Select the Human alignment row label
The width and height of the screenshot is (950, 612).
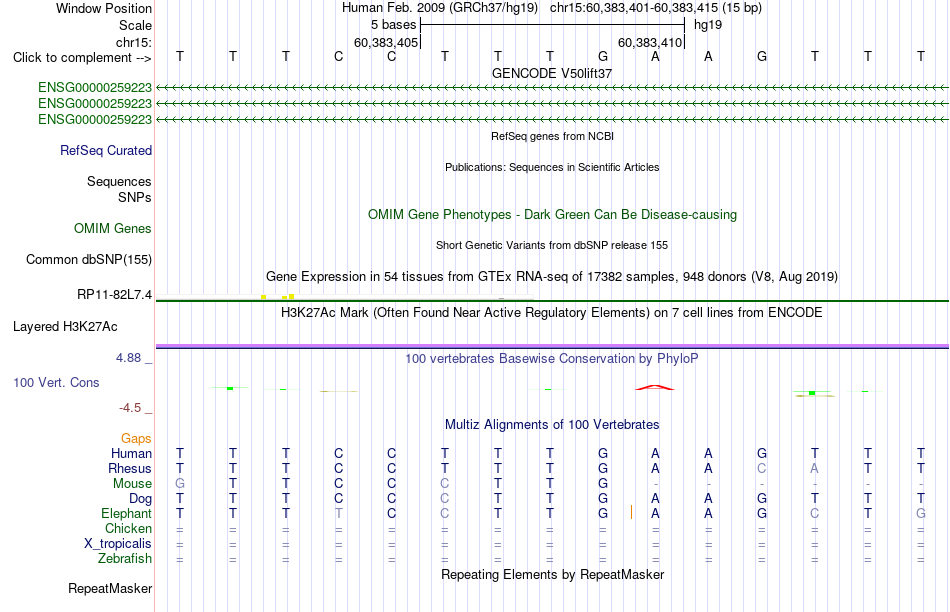131,453
